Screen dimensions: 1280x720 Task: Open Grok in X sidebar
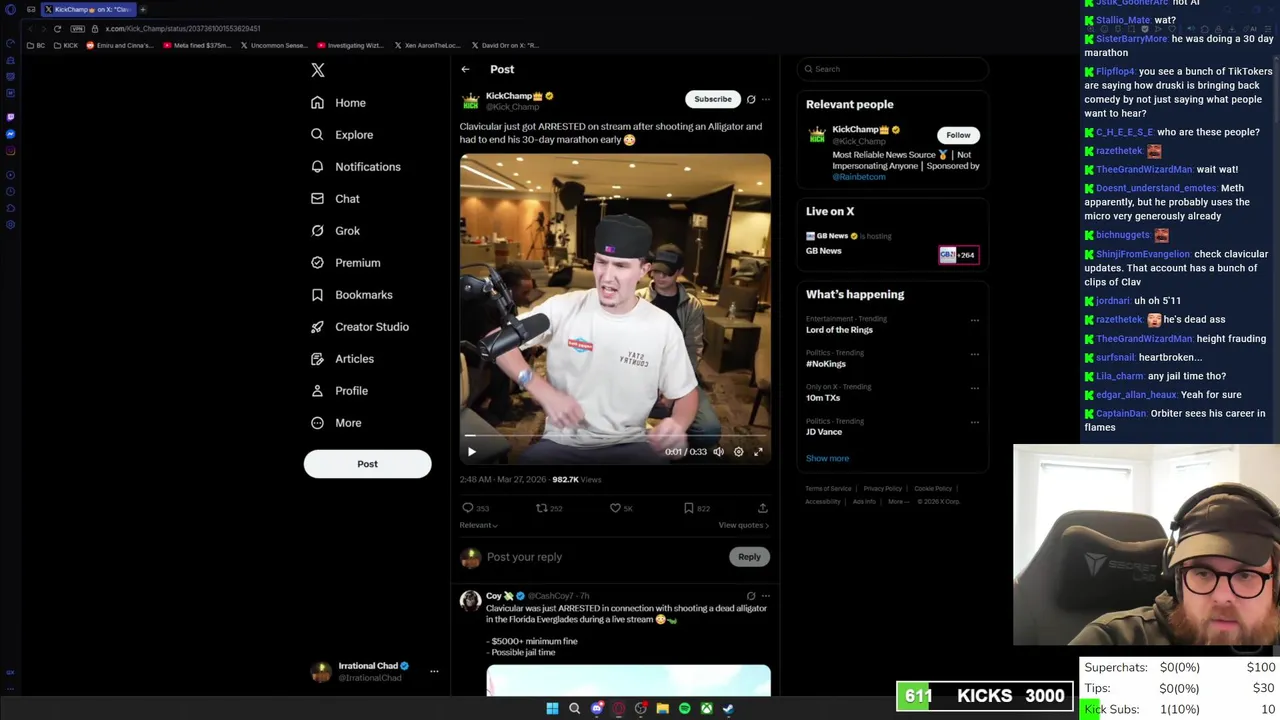tap(335, 231)
